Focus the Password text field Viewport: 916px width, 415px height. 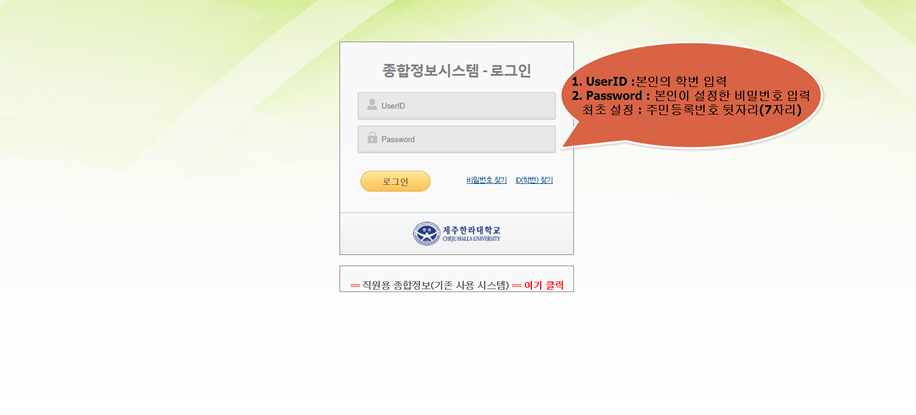[x=456, y=139]
